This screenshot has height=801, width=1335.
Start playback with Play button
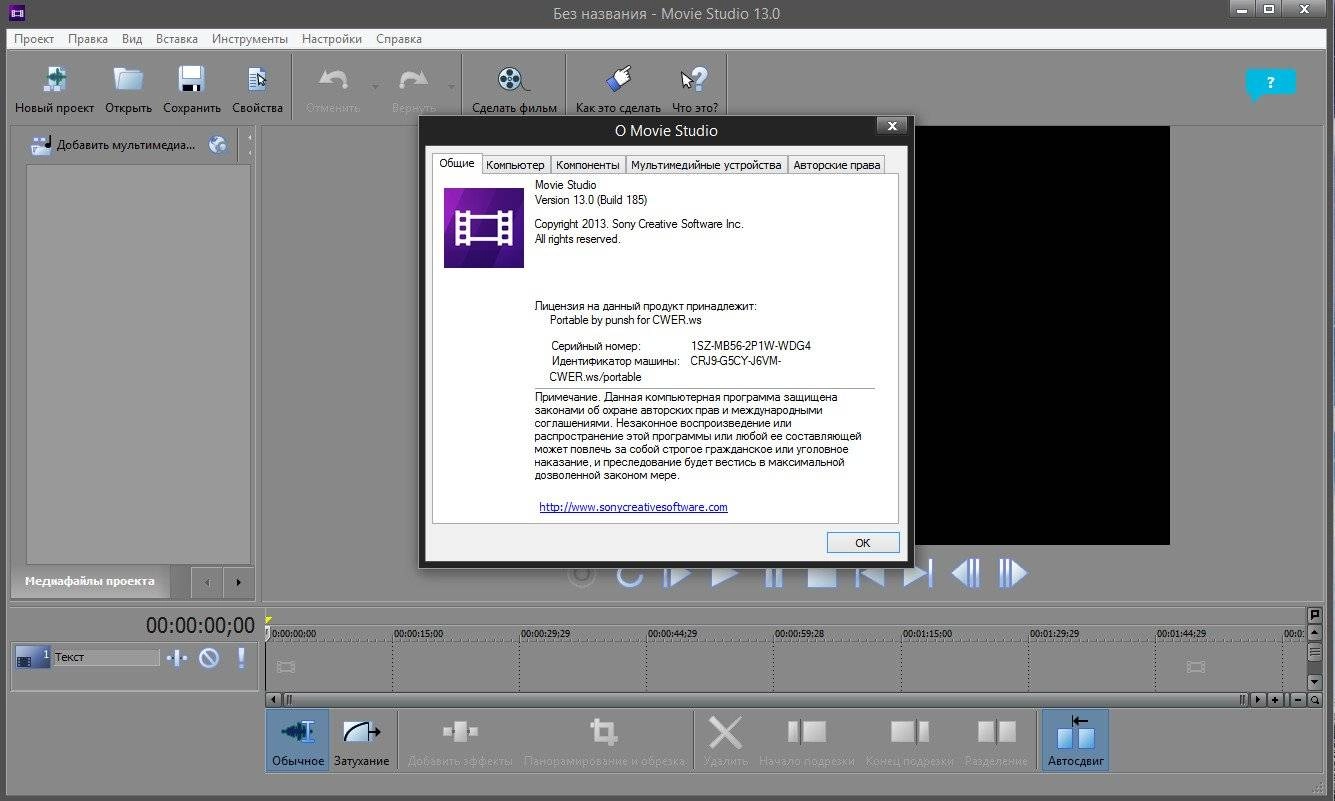725,575
